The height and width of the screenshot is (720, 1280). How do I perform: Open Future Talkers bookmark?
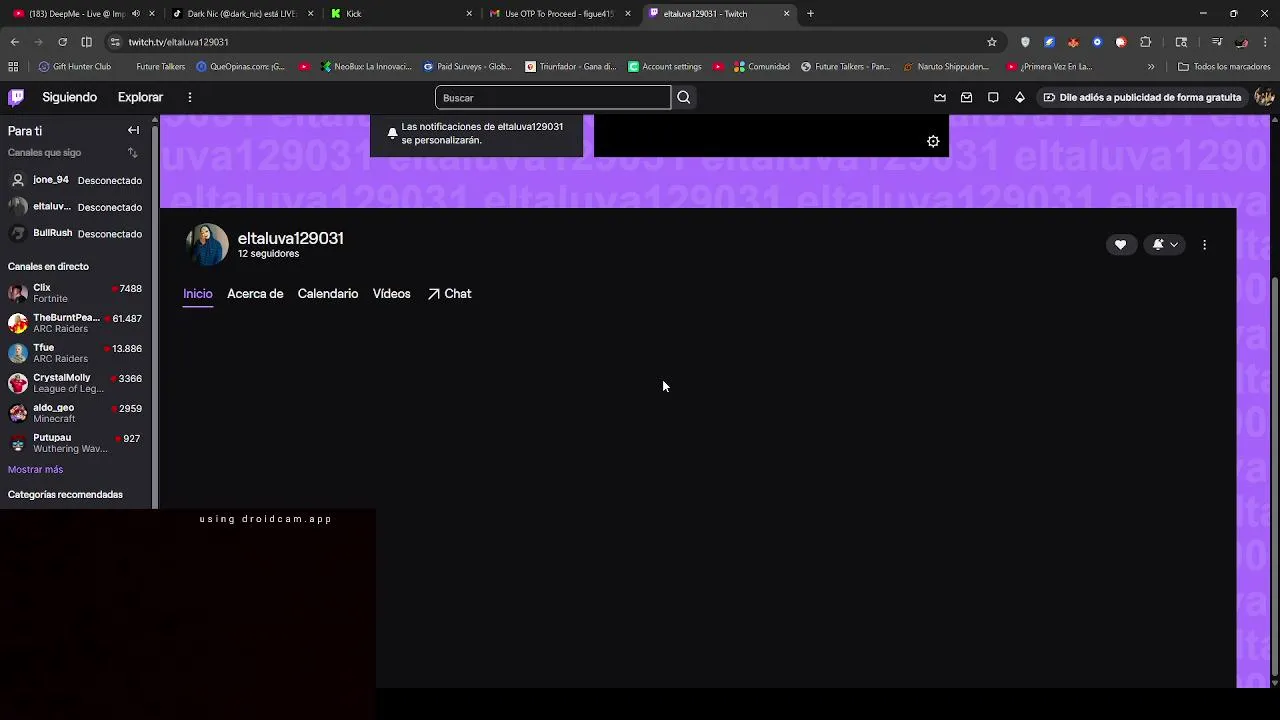pyautogui.click(x=160, y=67)
